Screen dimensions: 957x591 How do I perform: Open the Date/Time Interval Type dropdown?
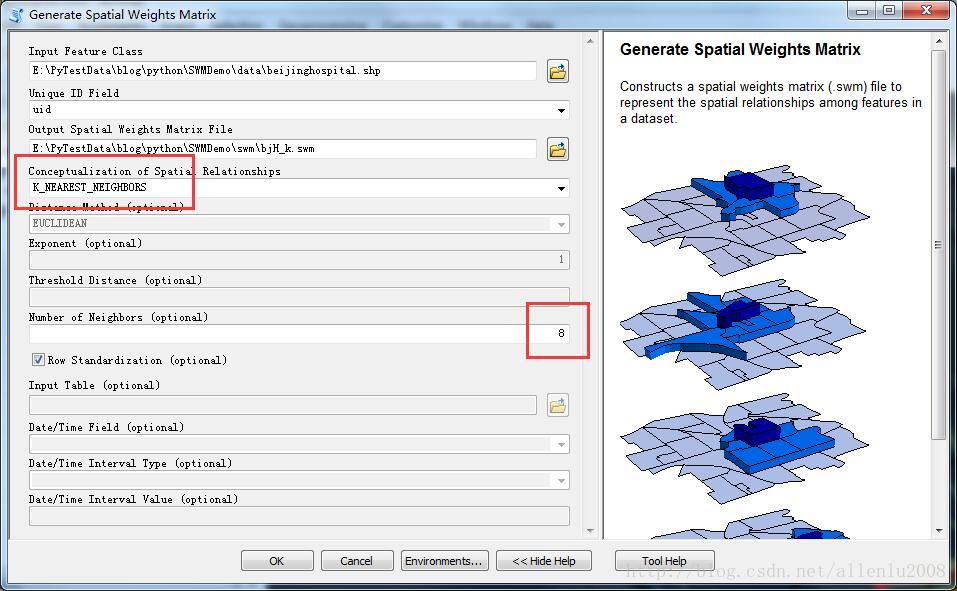click(561, 480)
